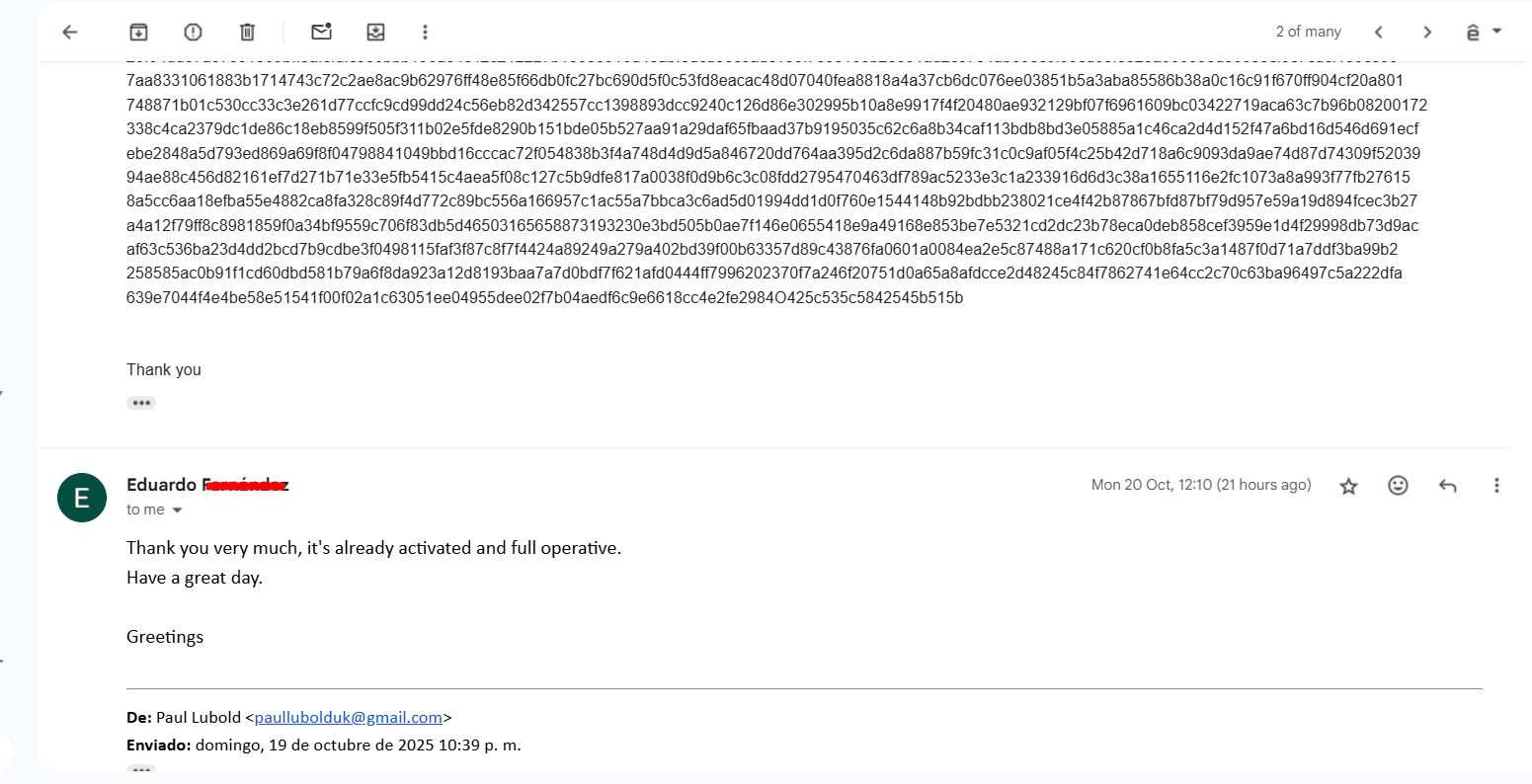Add an emoji reaction to Eduardo's message

point(1398,485)
